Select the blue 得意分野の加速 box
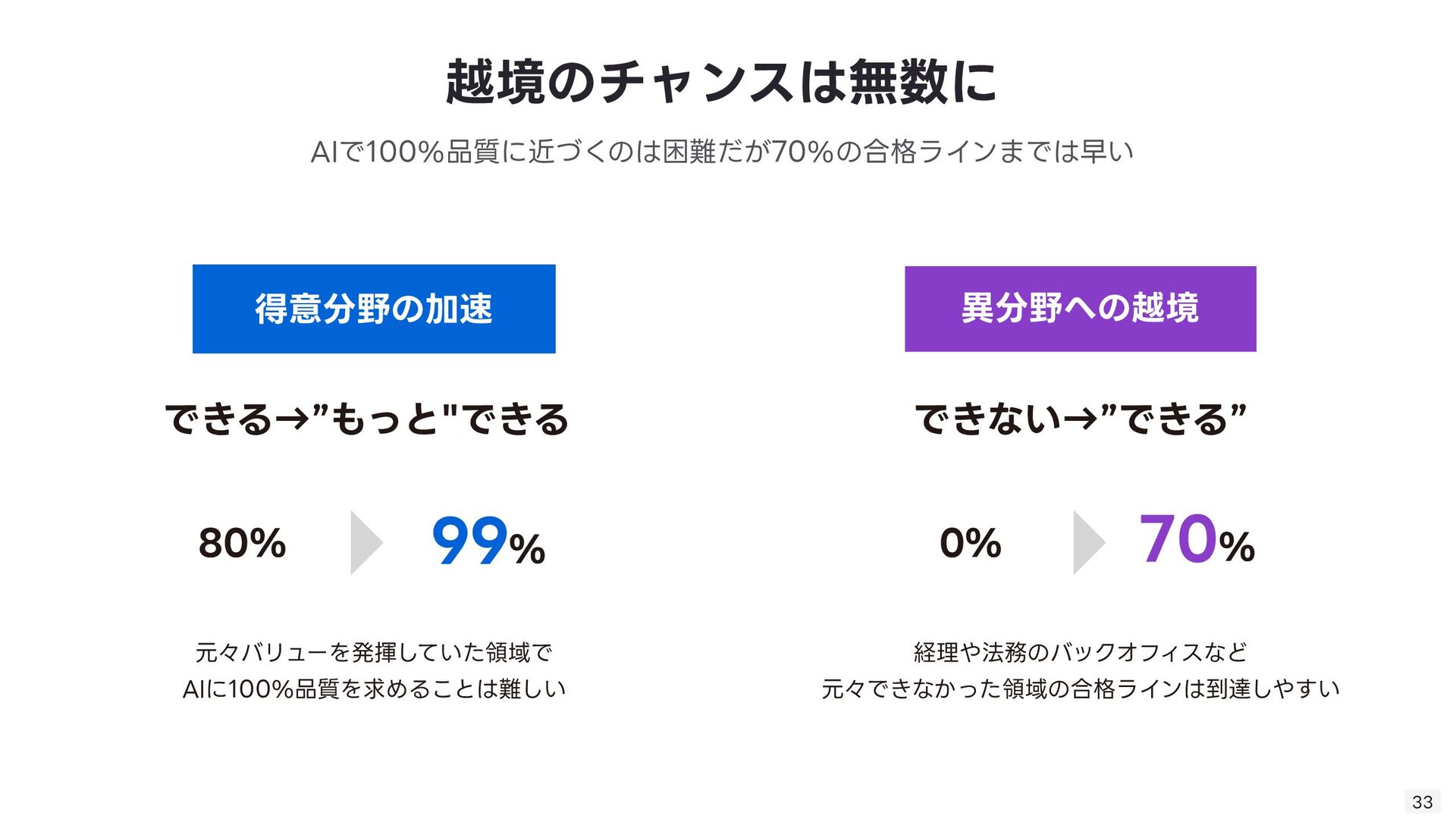The image size is (1456, 819). click(374, 309)
